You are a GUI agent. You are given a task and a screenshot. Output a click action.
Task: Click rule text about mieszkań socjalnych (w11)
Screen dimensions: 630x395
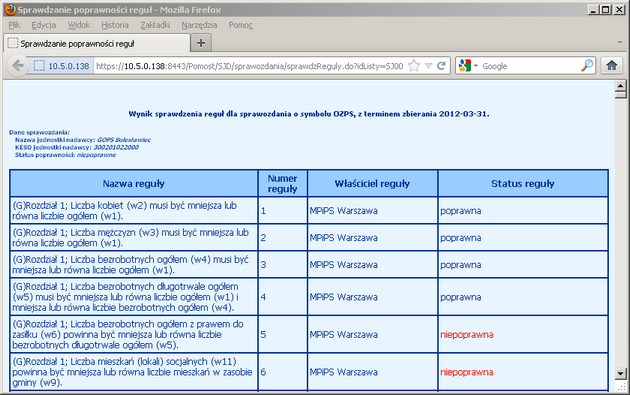click(132, 372)
